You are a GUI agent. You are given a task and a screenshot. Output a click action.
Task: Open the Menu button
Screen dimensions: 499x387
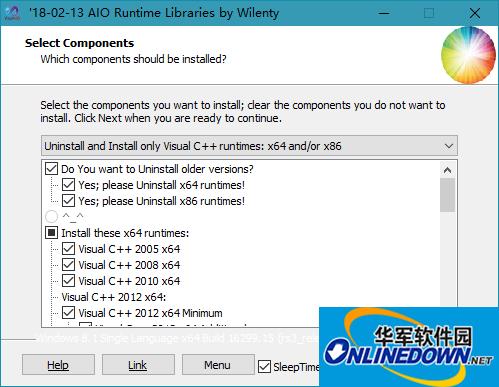[218, 365]
